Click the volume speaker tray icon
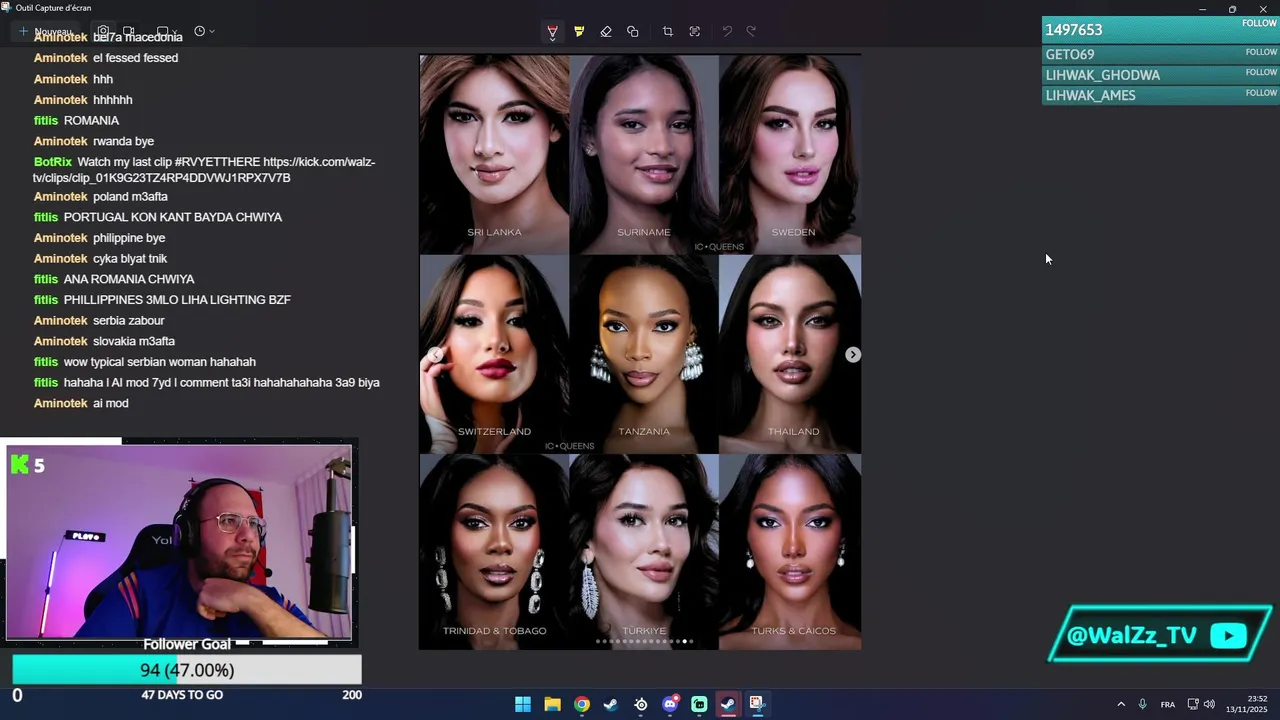Viewport: 1280px width, 720px height. pos(1209,704)
